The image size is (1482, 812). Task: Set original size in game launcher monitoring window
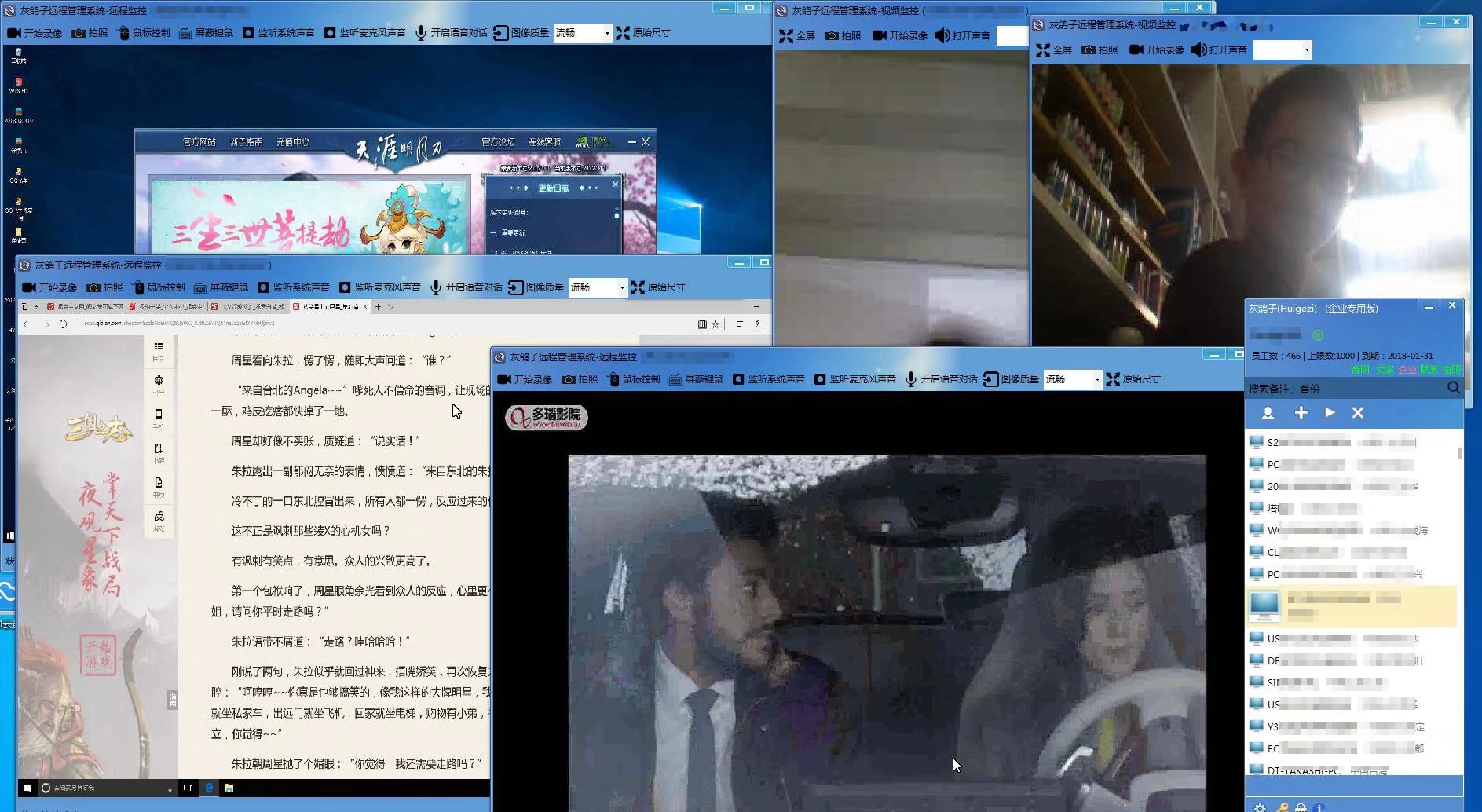click(x=643, y=33)
